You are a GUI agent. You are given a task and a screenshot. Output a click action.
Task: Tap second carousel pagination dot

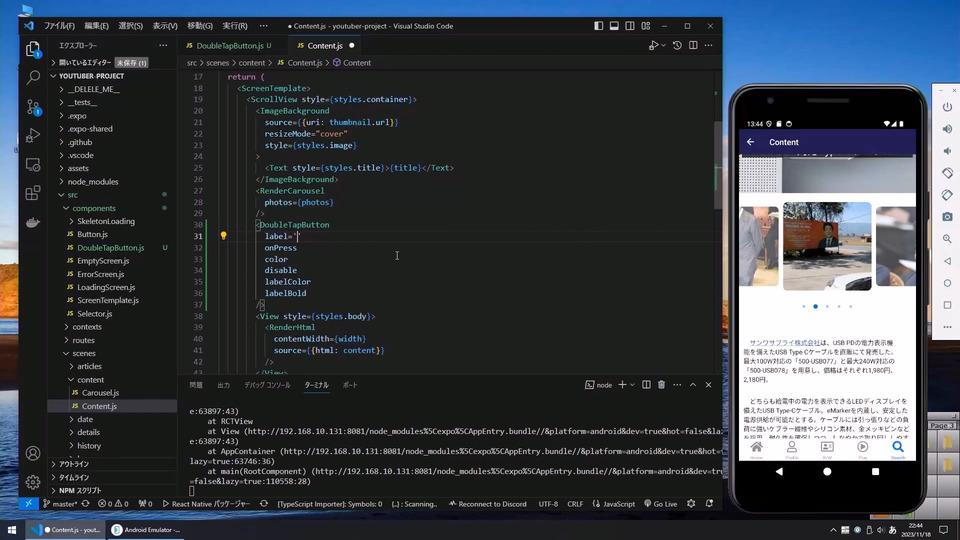pyautogui.click(x=816, y=306)
